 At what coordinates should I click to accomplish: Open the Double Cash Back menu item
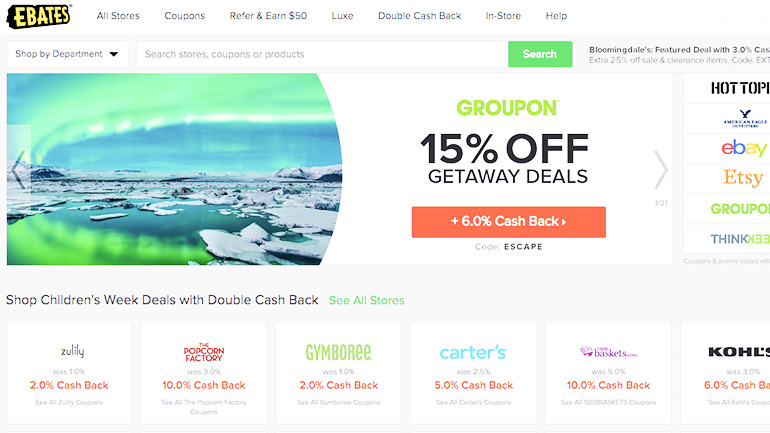pyautogui.click(x=419, y=16)
